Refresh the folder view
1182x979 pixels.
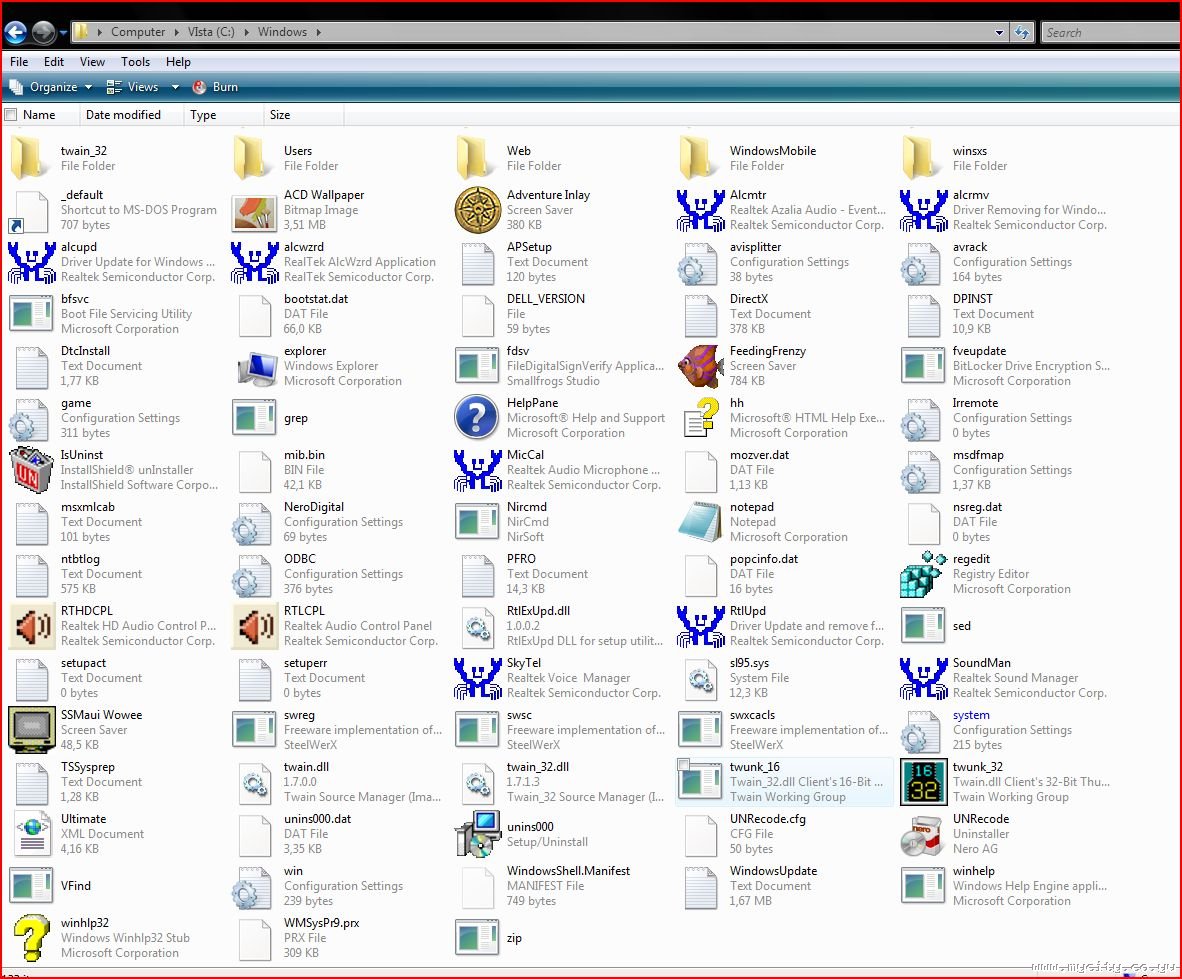coord(1021,32)
